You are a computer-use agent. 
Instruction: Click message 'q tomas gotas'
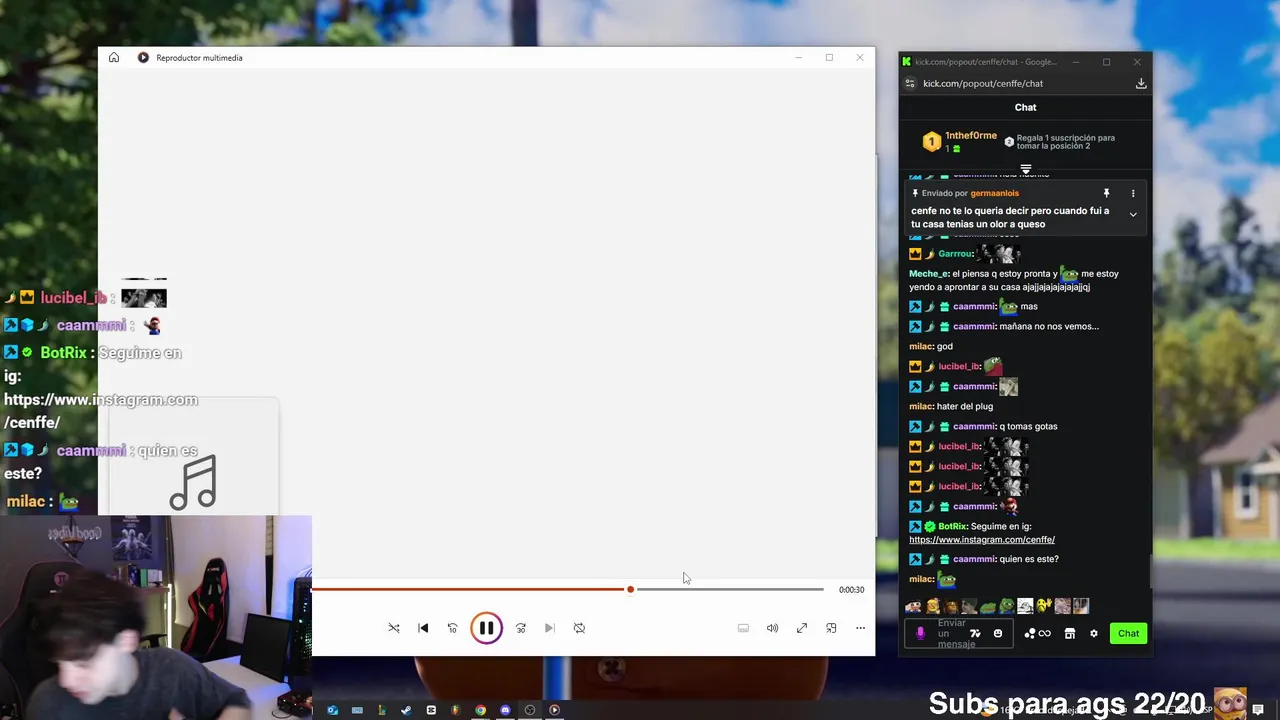tap(1027, 426)
